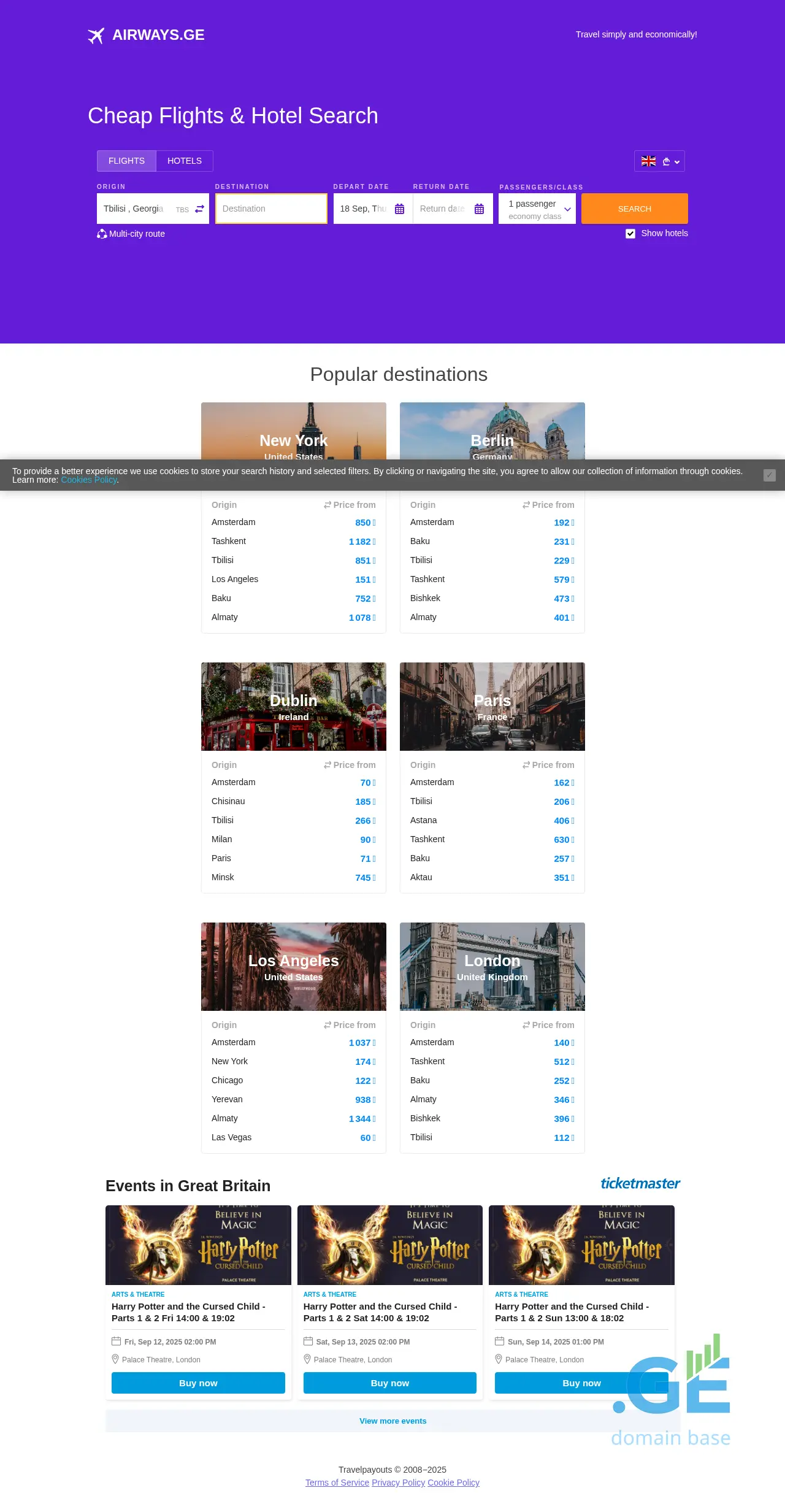
Task: Expand the passengers and class dropdown
Action: [567, 209]
